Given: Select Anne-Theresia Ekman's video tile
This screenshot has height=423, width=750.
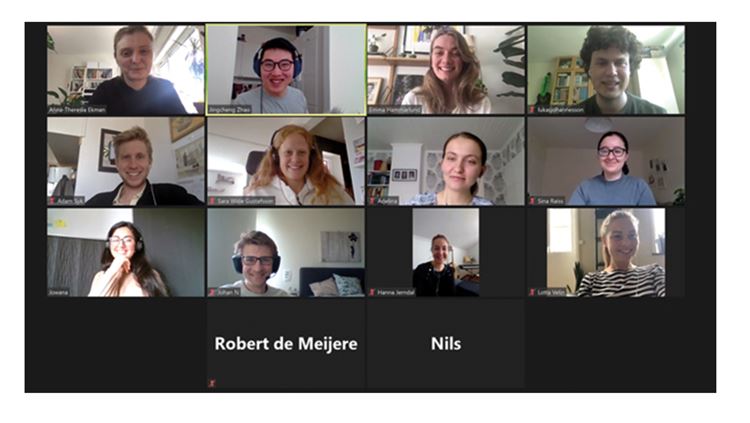Looking at the screenshot, I should tap(126, 70).
